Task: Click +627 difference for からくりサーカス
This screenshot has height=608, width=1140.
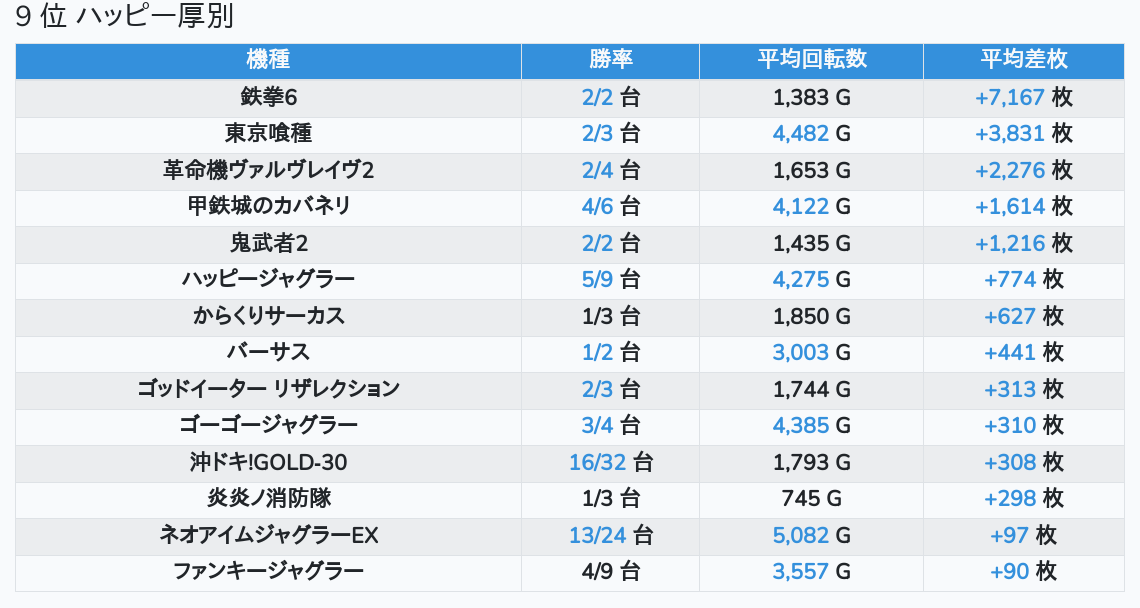Action: click(x=1010, y=316)
